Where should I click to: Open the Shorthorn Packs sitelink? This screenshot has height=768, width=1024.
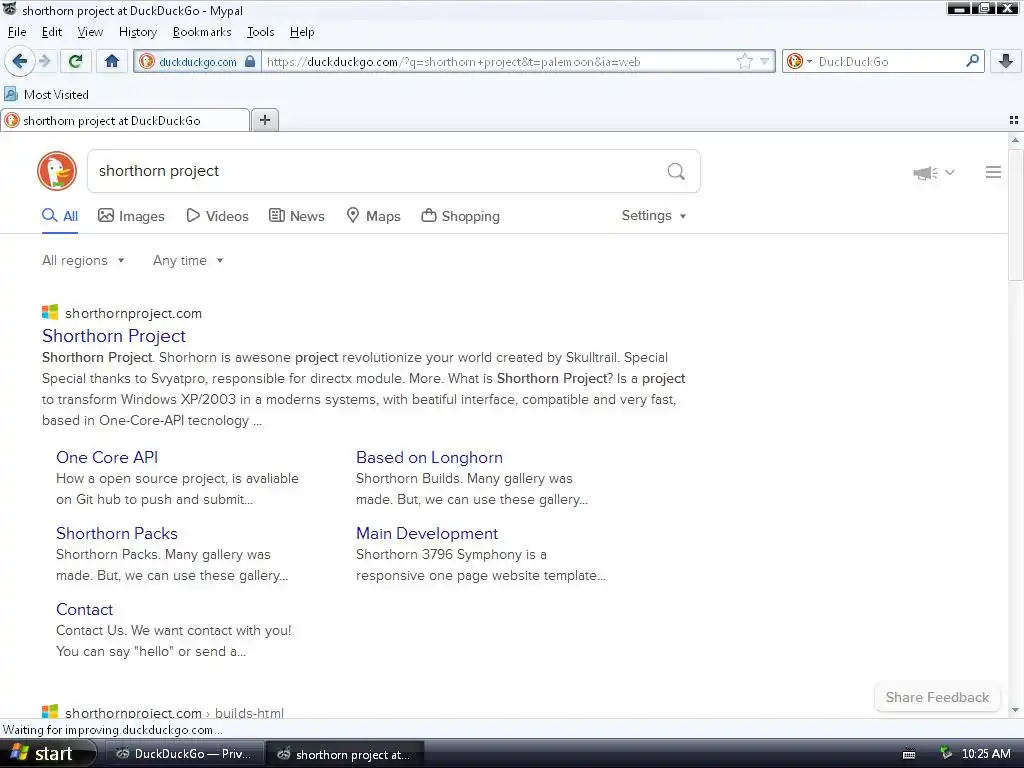pyautogui.click(x=117, y=534)
